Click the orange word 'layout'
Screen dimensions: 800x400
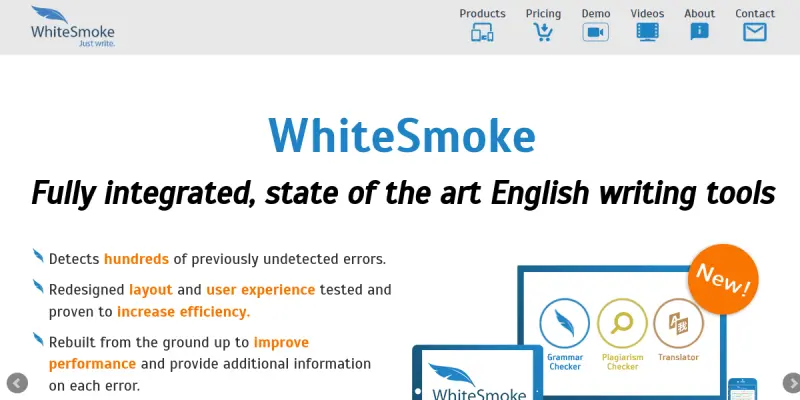tap(151, 290)
